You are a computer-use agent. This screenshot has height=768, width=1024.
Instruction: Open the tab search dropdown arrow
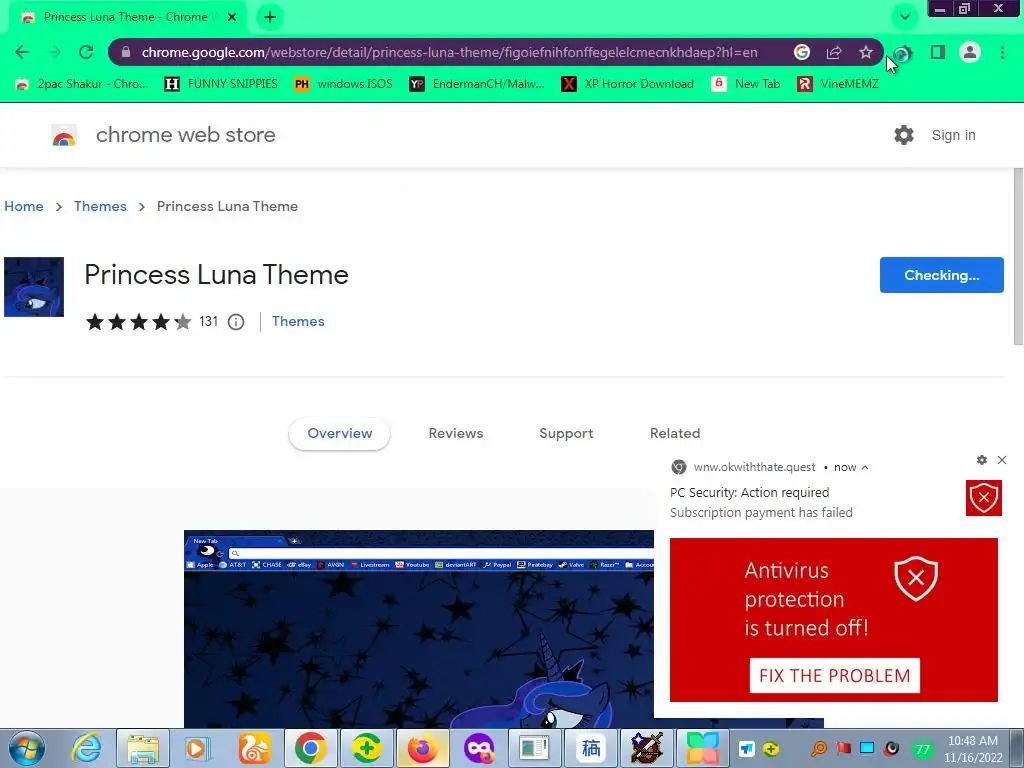904,17
